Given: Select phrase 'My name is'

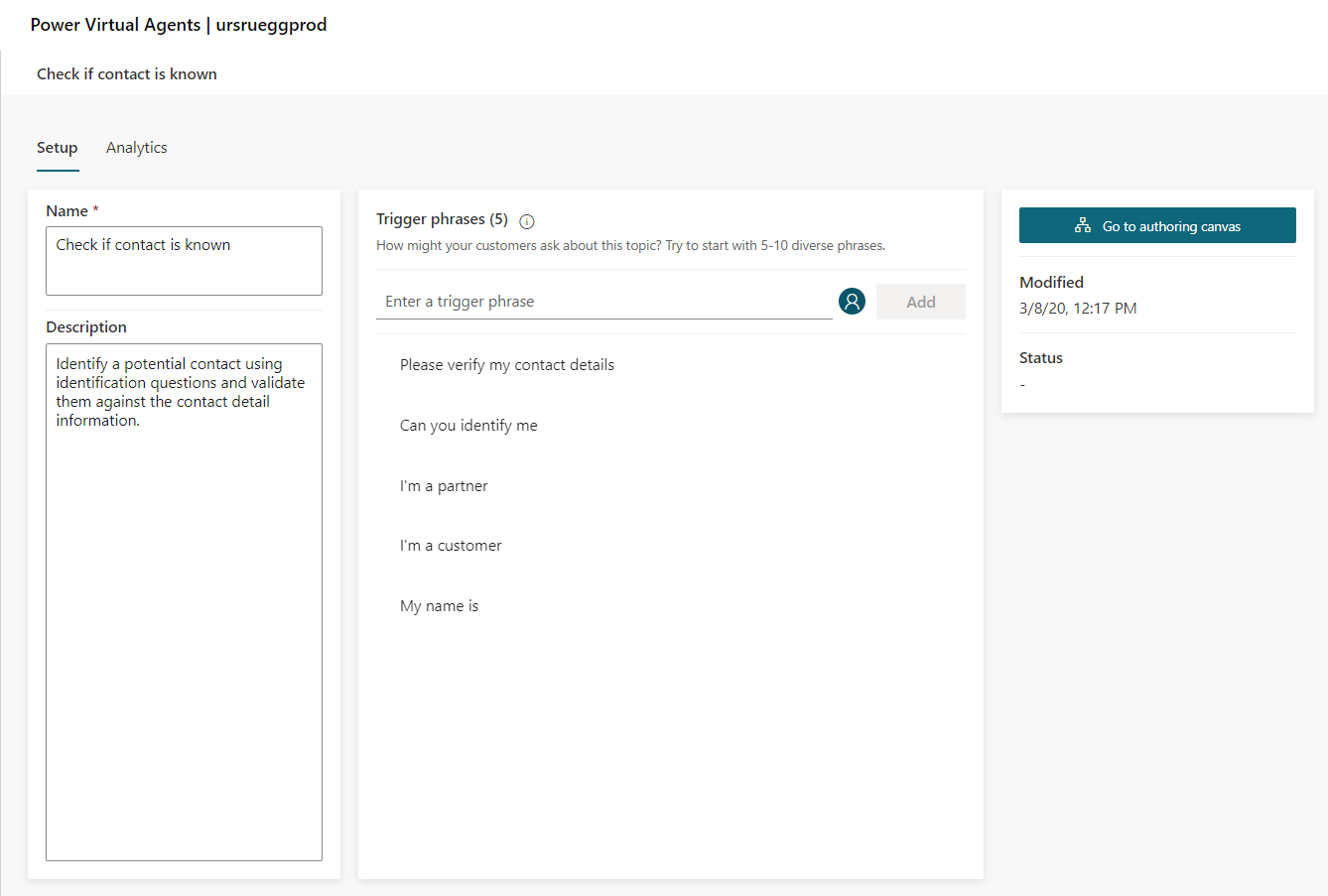Looking at the screenshot, I should click(x=439, y=606).
